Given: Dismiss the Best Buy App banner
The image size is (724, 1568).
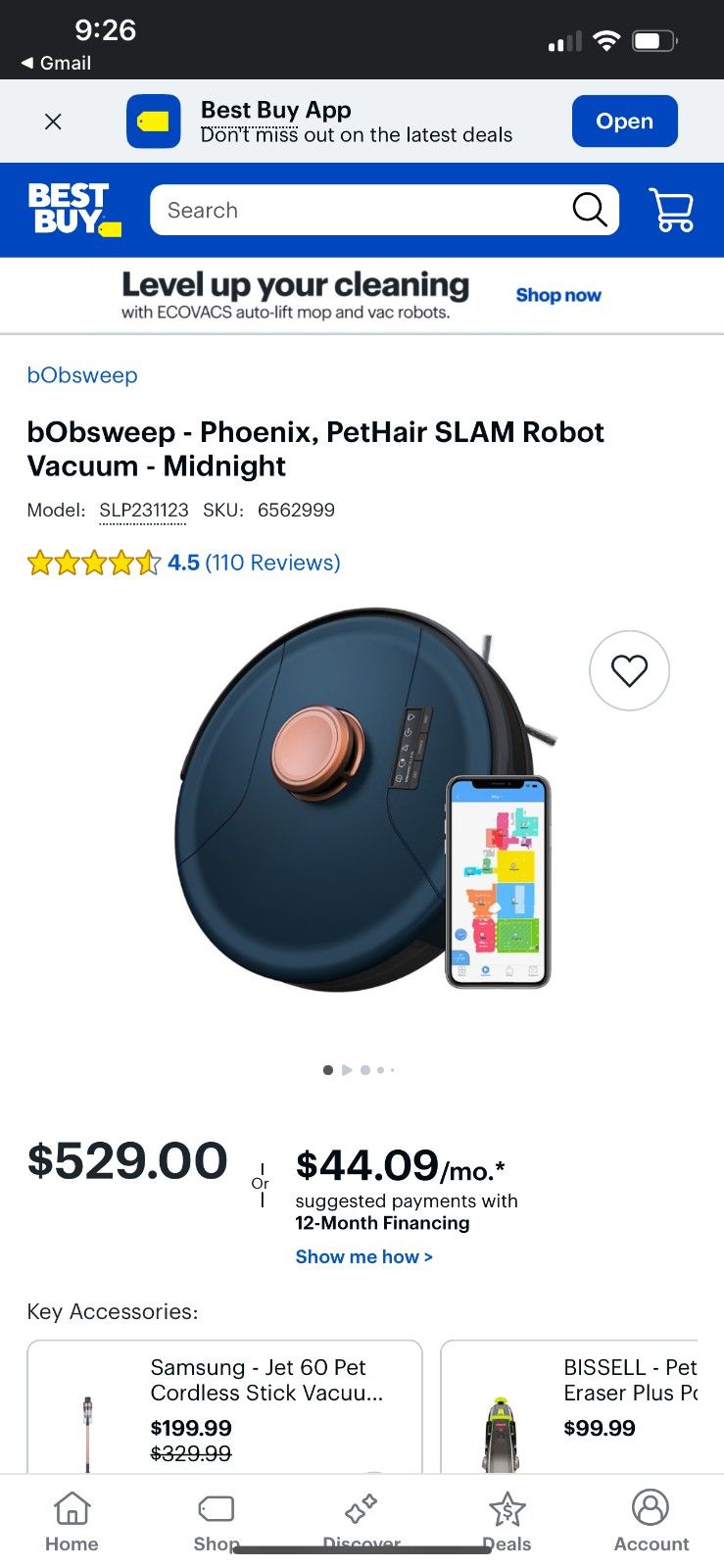Looking at the screenshot, I should click(x=53, y=121).
